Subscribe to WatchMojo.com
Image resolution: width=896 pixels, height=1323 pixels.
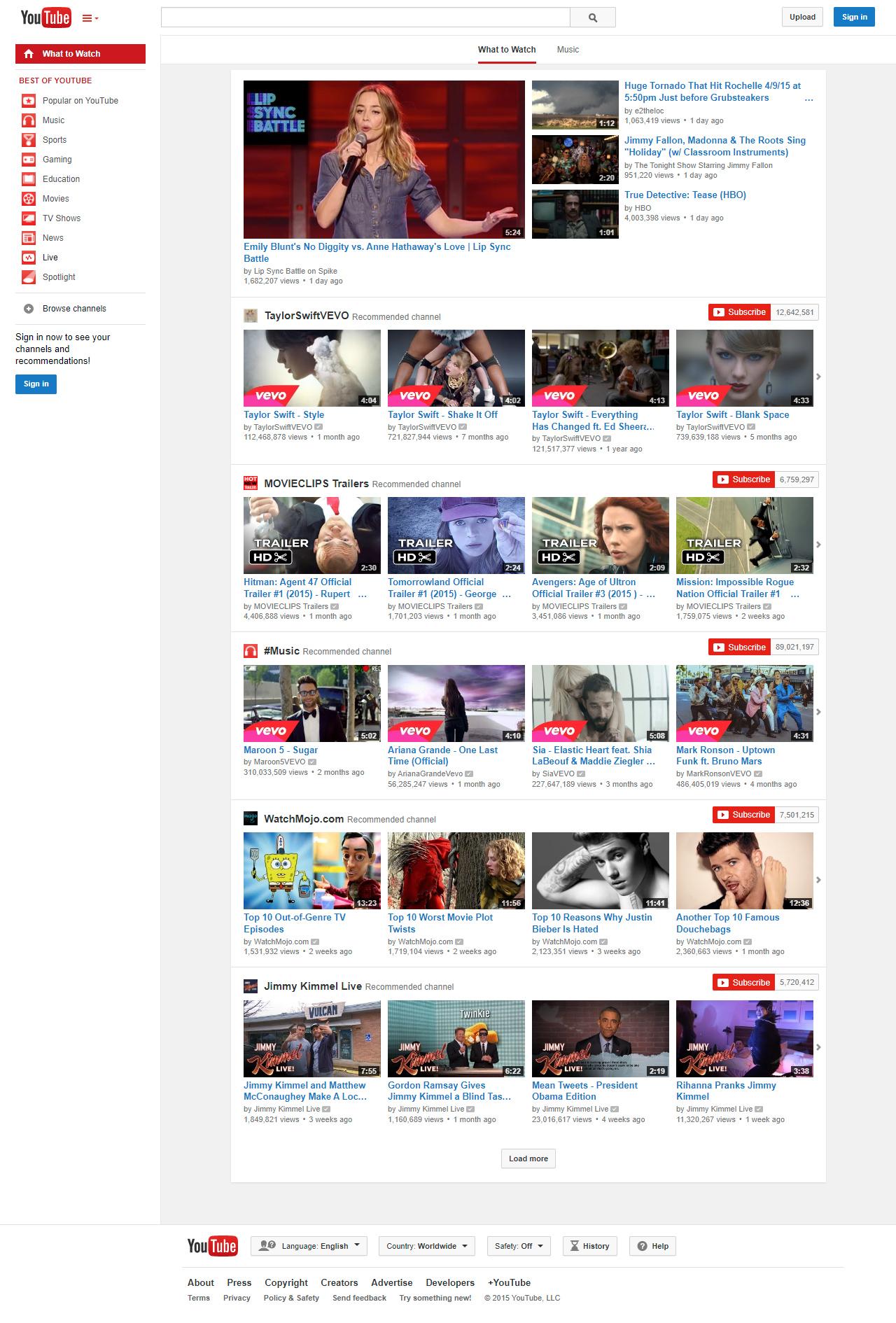coord(744,815)
